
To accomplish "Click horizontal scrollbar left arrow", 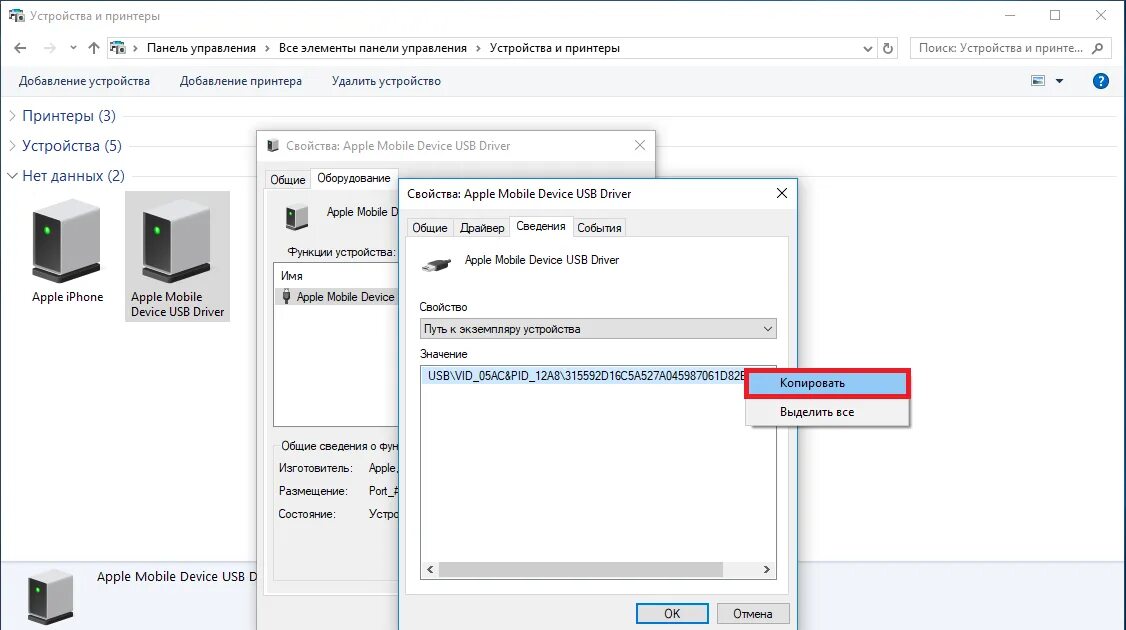I will coord(430,570).
